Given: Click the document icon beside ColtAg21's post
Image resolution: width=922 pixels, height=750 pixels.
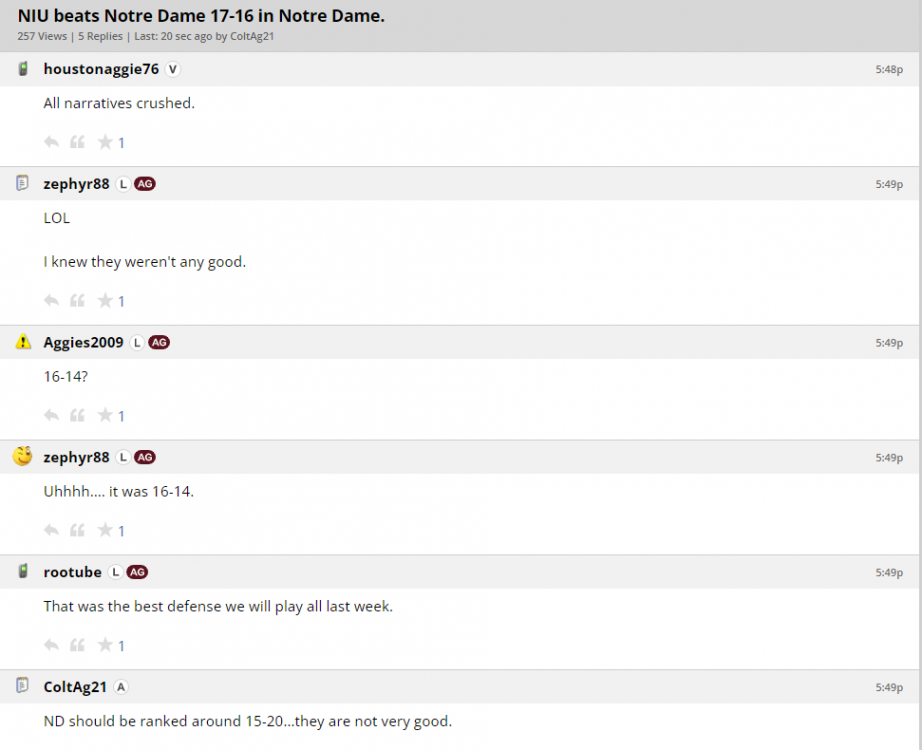Looking at the screenshot, I should 23,686.
